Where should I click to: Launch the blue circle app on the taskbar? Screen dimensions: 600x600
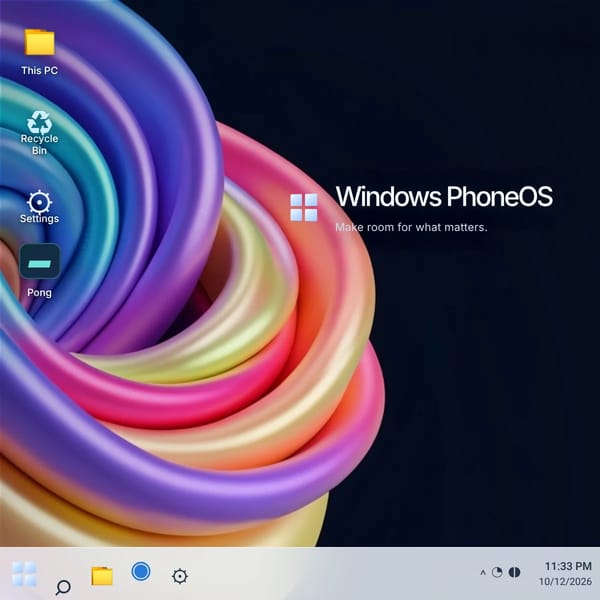click(x=141, y=572)
